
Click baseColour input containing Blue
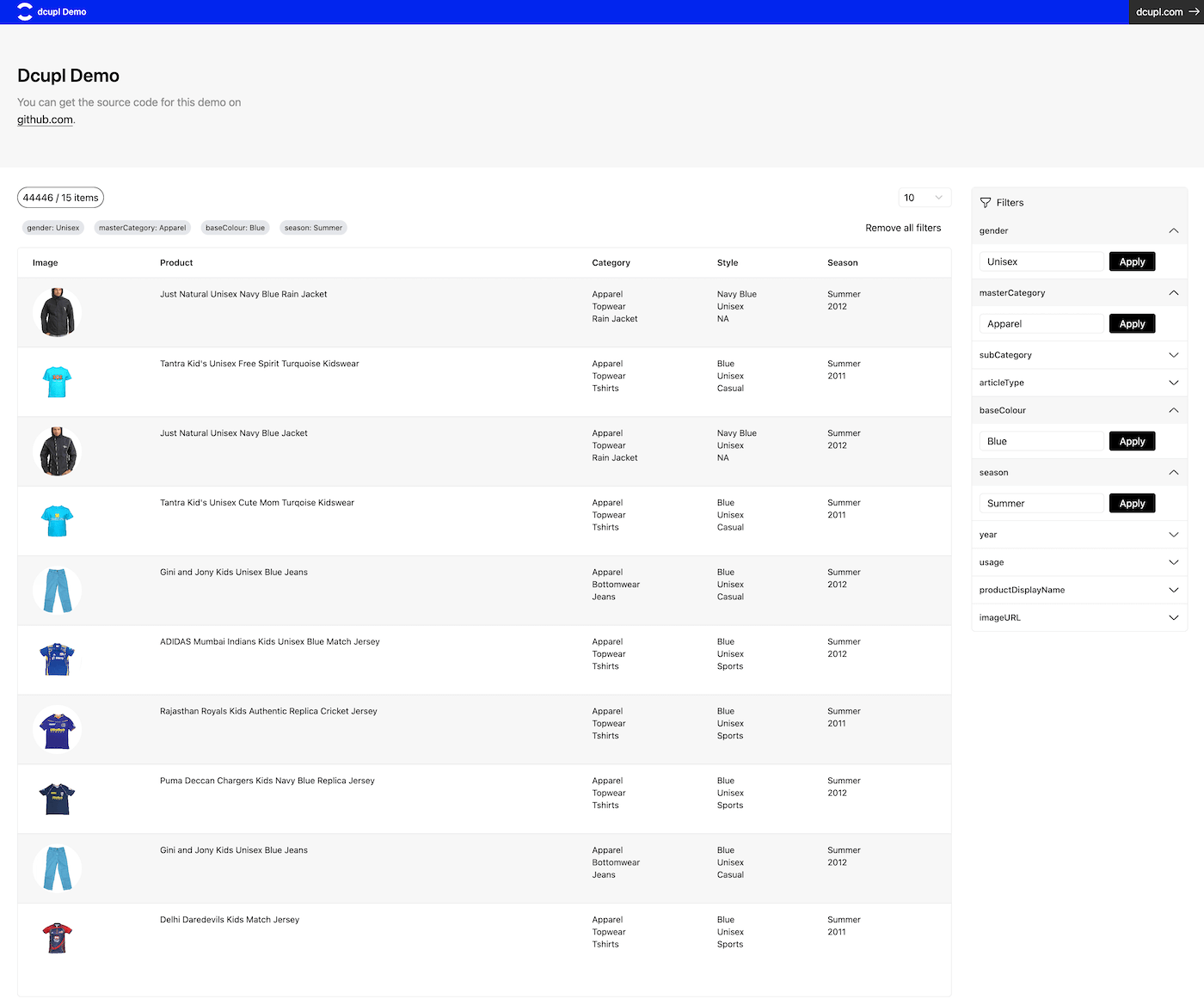1041,441
